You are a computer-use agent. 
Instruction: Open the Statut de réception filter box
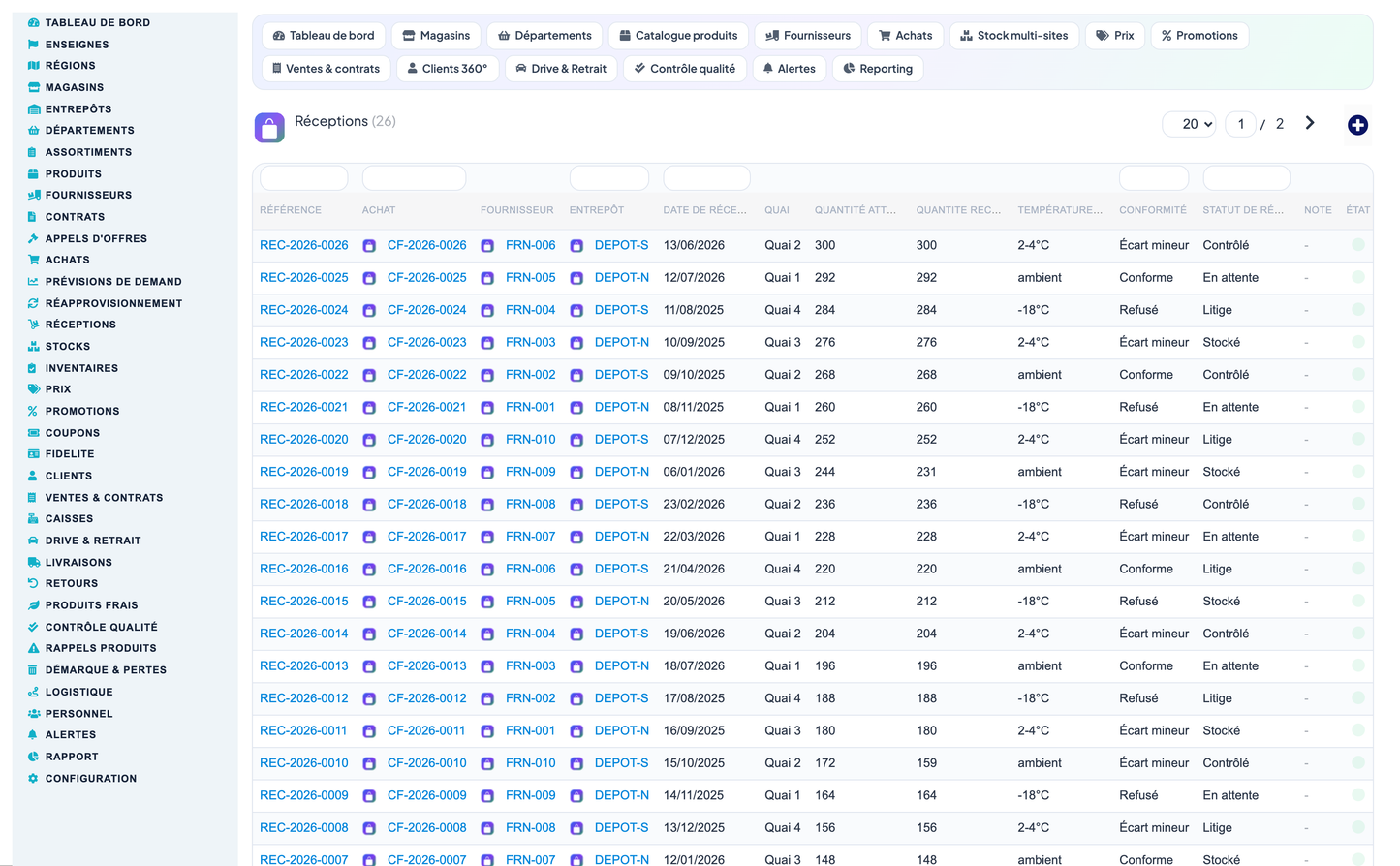[1246, 178]
